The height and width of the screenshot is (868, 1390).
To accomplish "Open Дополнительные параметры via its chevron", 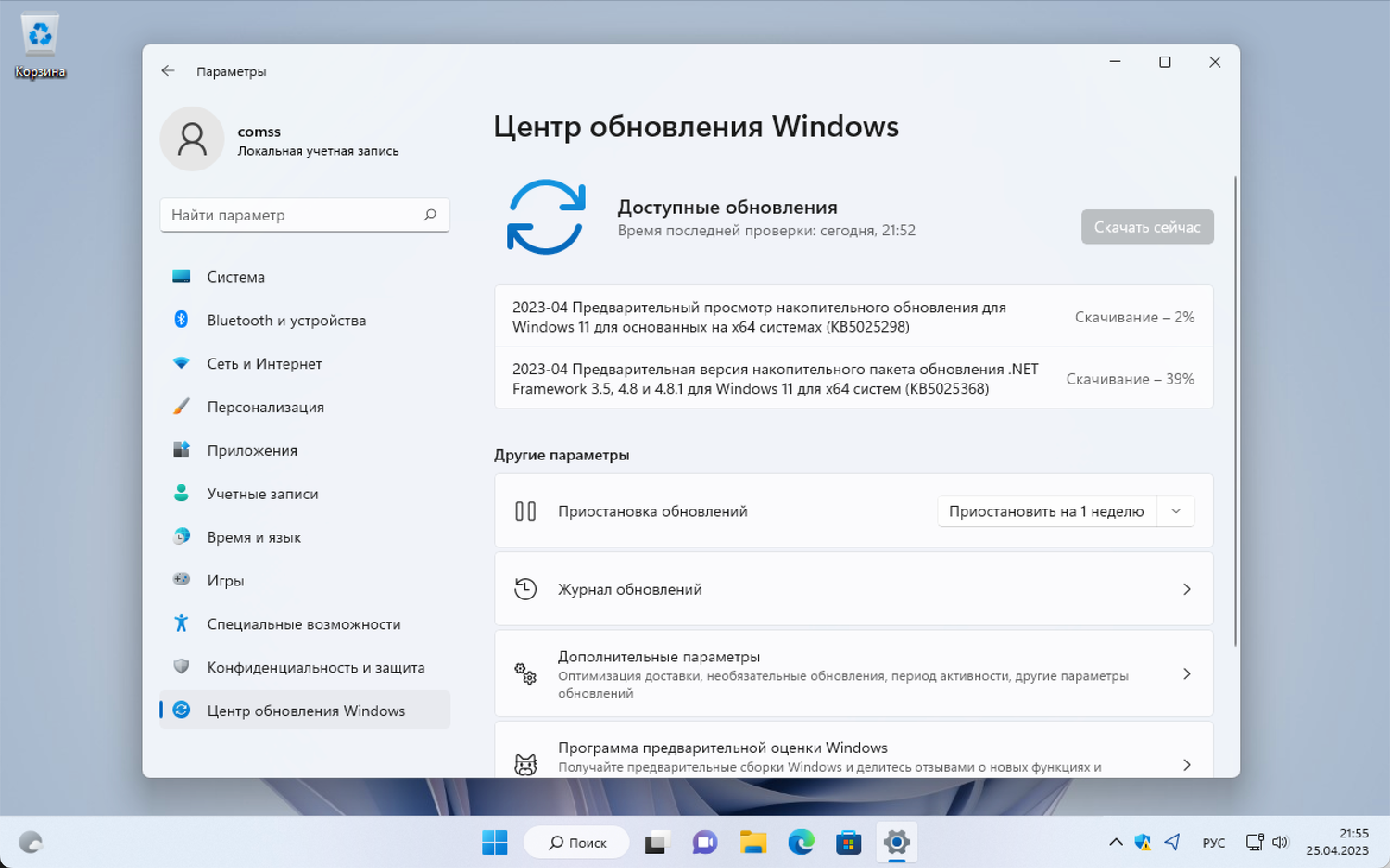I will click(1187, 674).
